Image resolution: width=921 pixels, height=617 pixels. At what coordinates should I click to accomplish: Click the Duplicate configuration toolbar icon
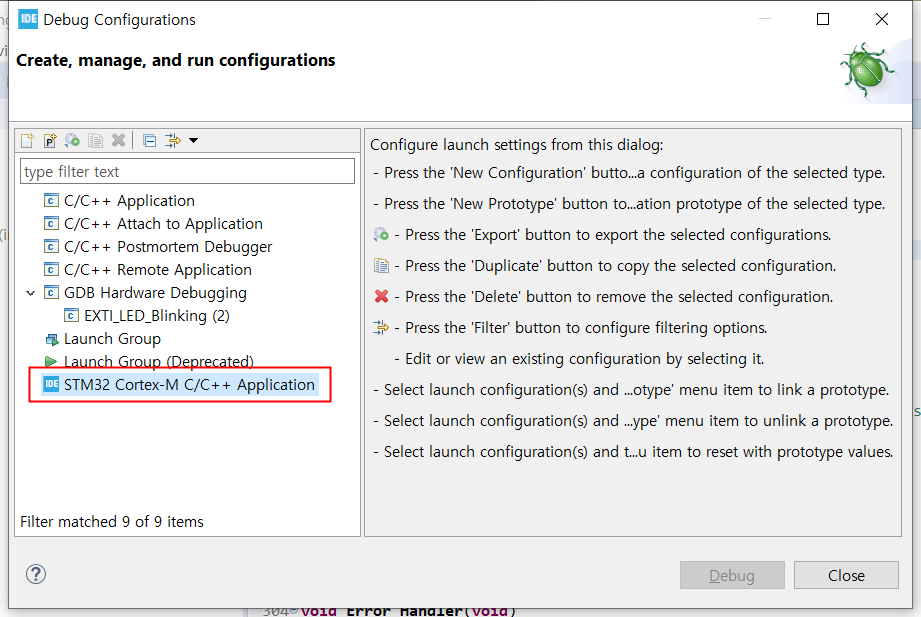pyautogui.click(x=95, y=140)
